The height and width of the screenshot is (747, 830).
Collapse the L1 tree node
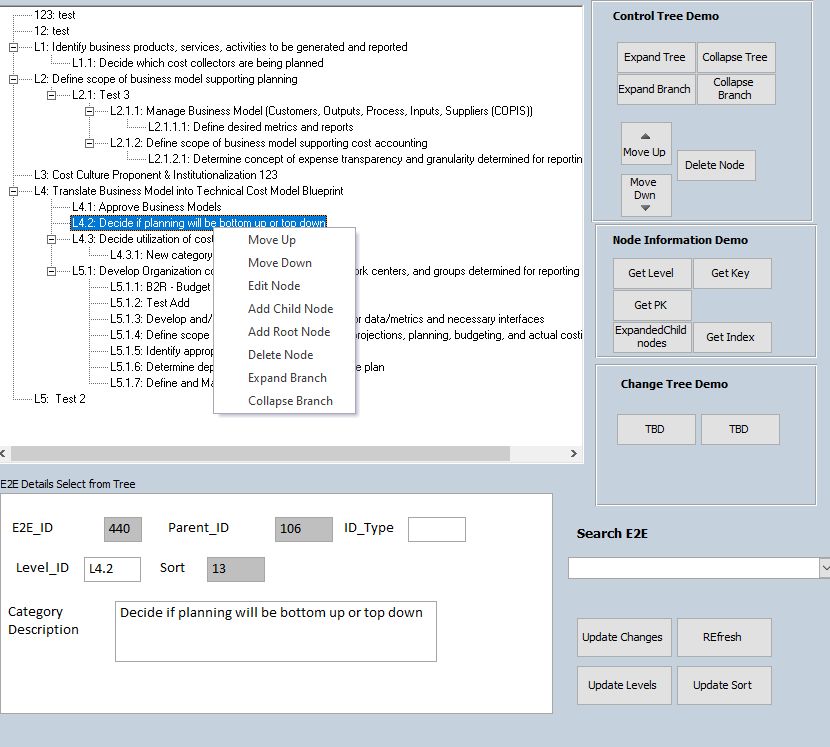tap(13, 47)
